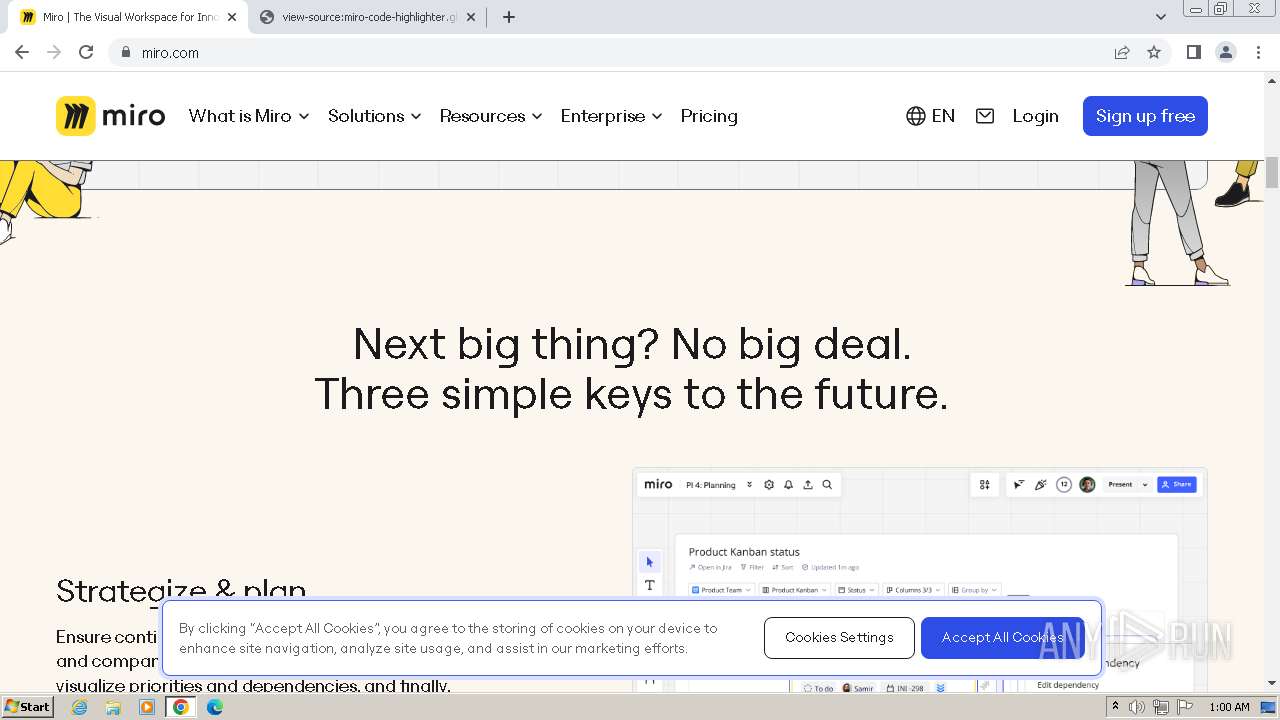The width and height of the screenshot is (1280, 720).
Task: Click the Sign up free button
Action: (1145, 116)
